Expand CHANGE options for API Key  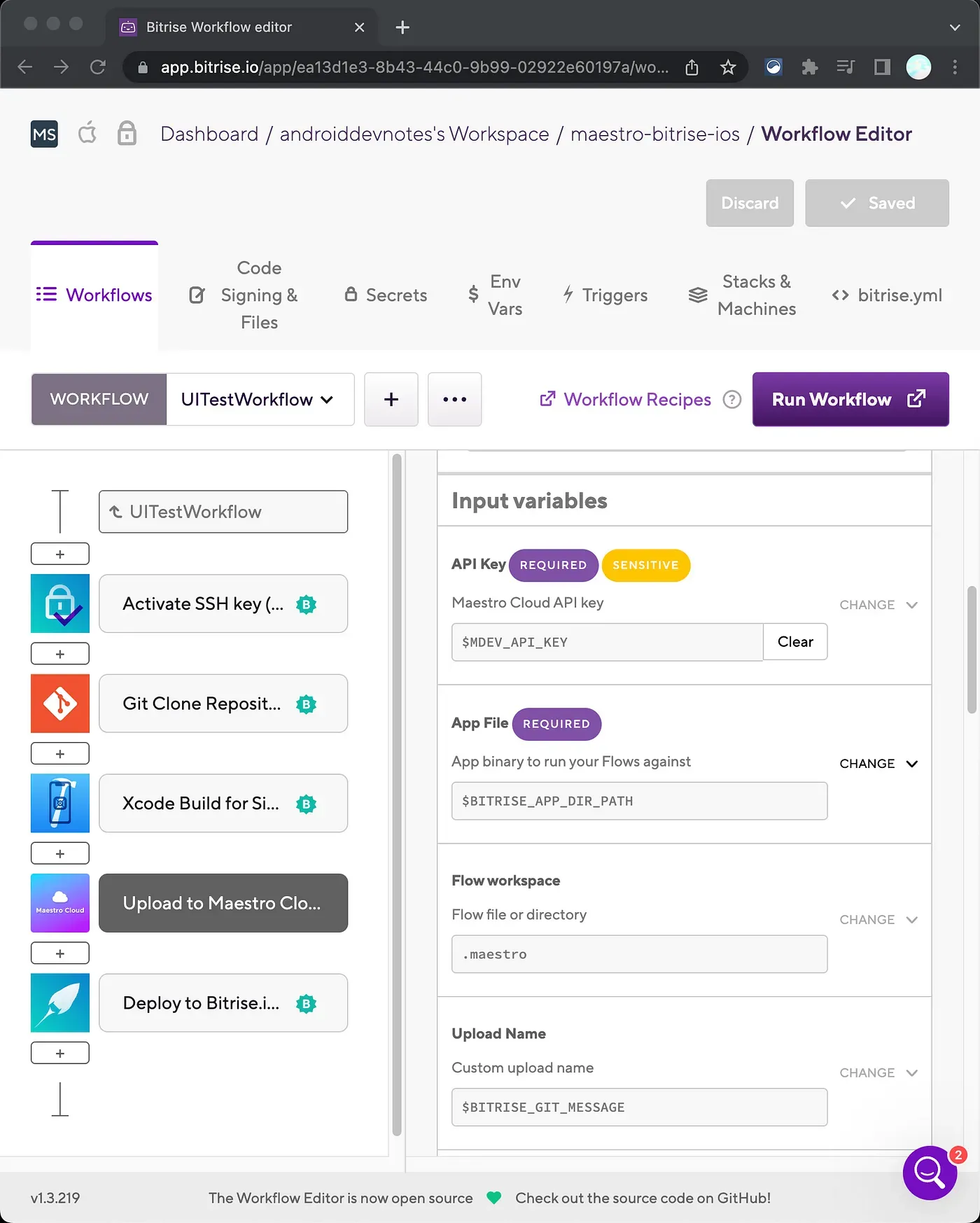point(878,605)
